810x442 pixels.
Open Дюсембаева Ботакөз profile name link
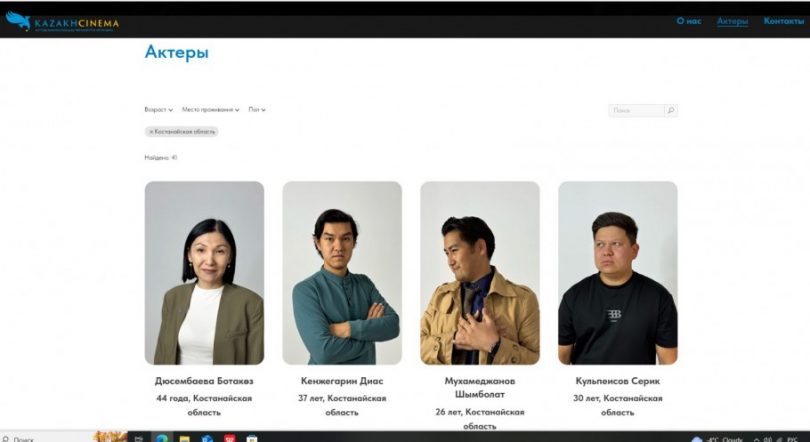(x=204, y=381)
